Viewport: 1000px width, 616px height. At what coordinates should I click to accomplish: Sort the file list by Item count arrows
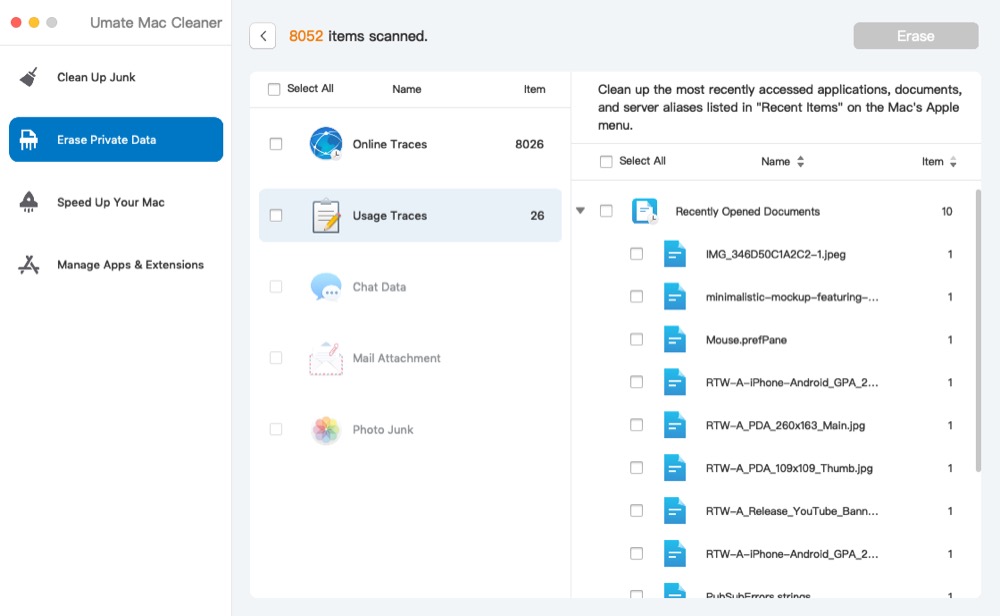[953, 162]
